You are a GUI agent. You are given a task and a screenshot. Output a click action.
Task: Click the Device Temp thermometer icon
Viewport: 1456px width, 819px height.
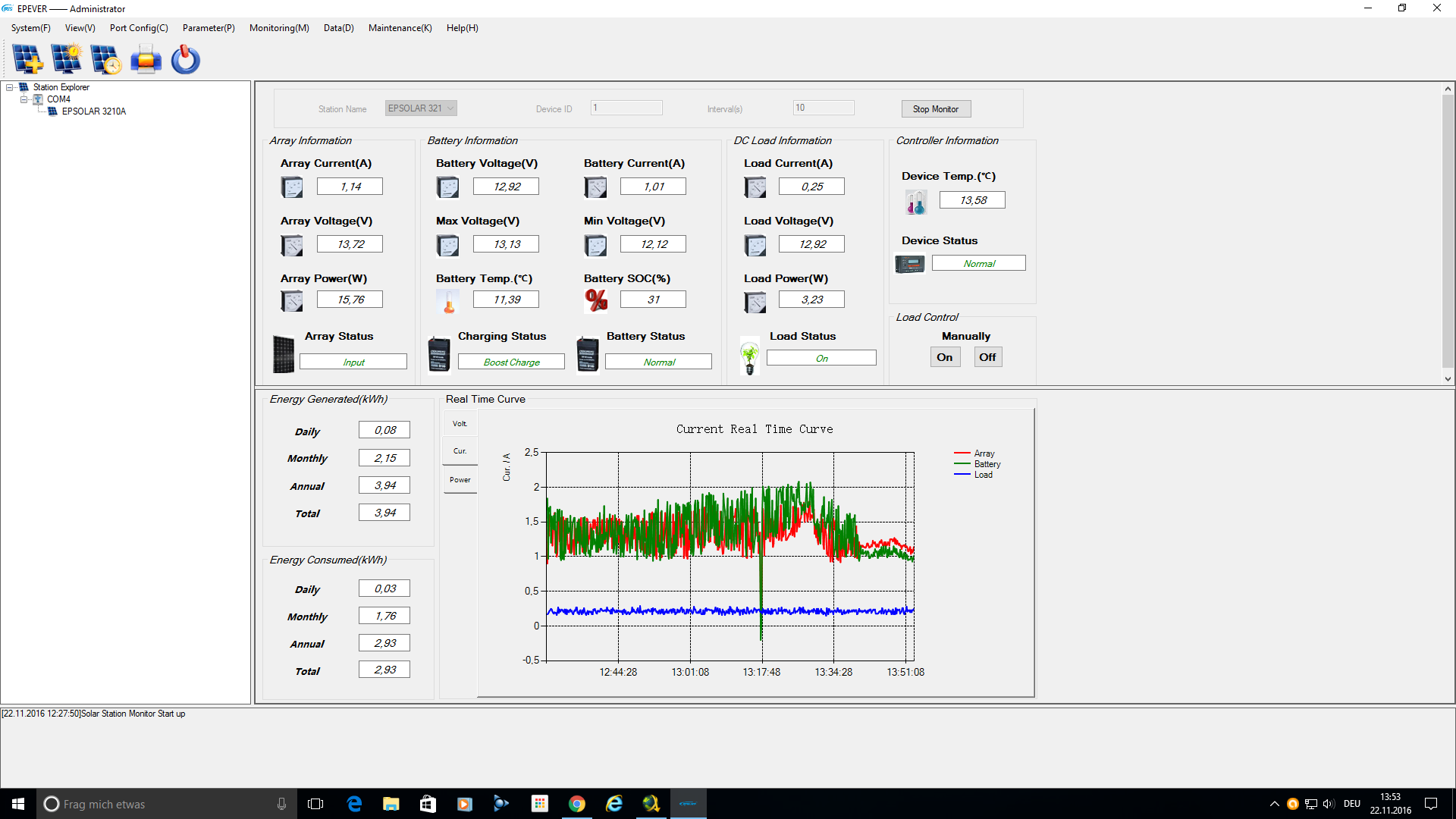915,202
